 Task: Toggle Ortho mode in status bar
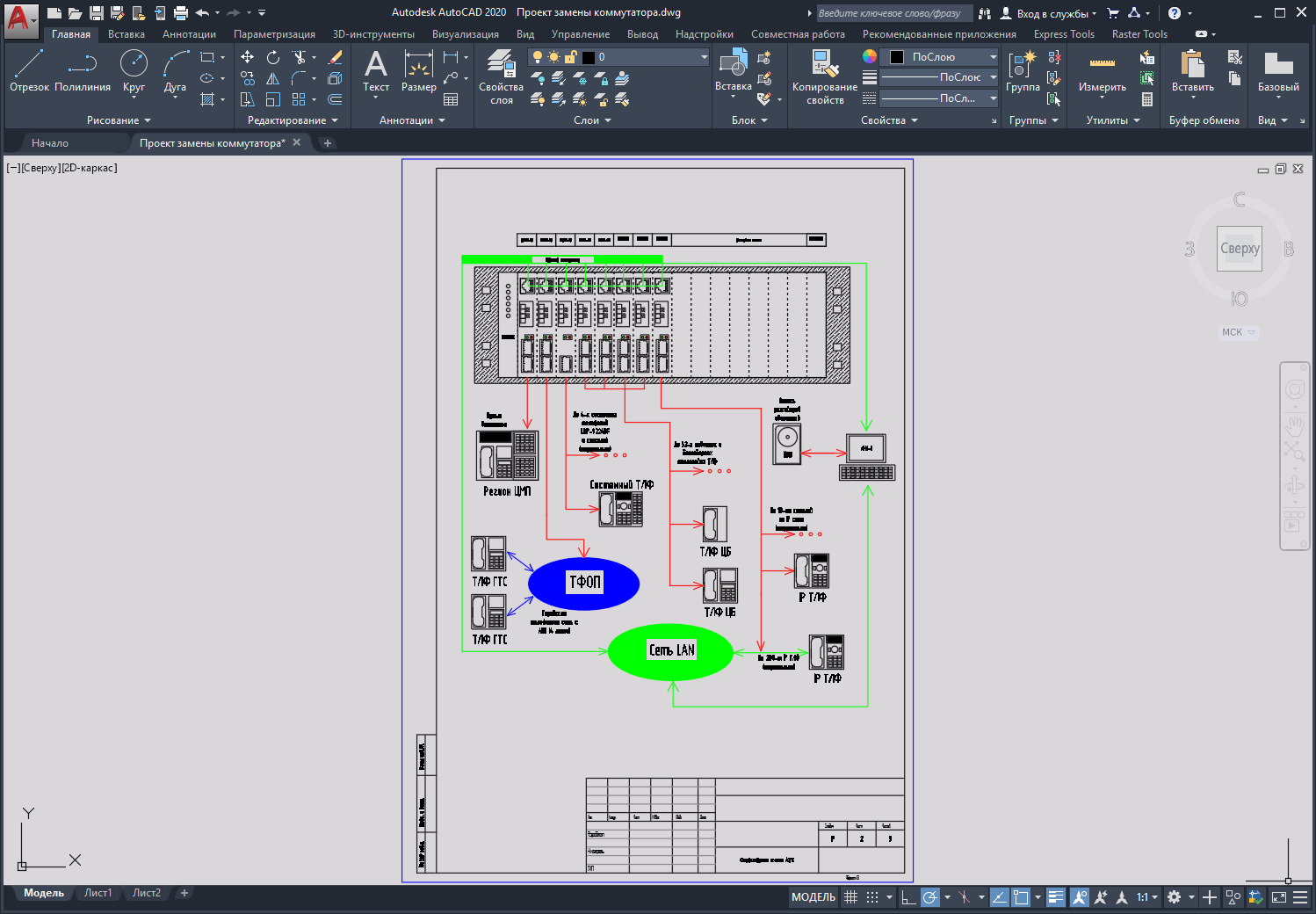tap(908, 897)
